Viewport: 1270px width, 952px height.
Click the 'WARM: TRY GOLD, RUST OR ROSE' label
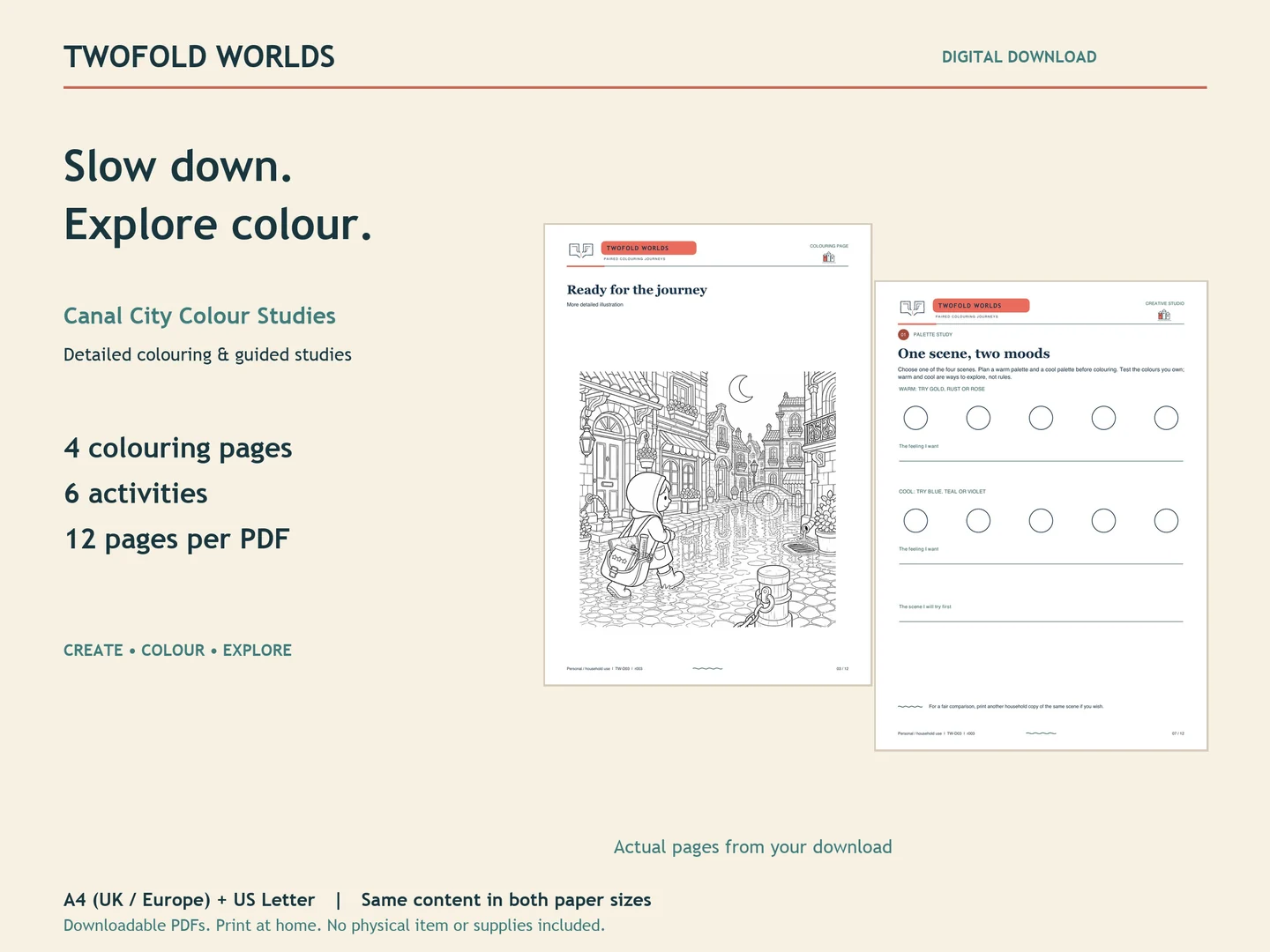pyautogui.click(x=942, y=389)
